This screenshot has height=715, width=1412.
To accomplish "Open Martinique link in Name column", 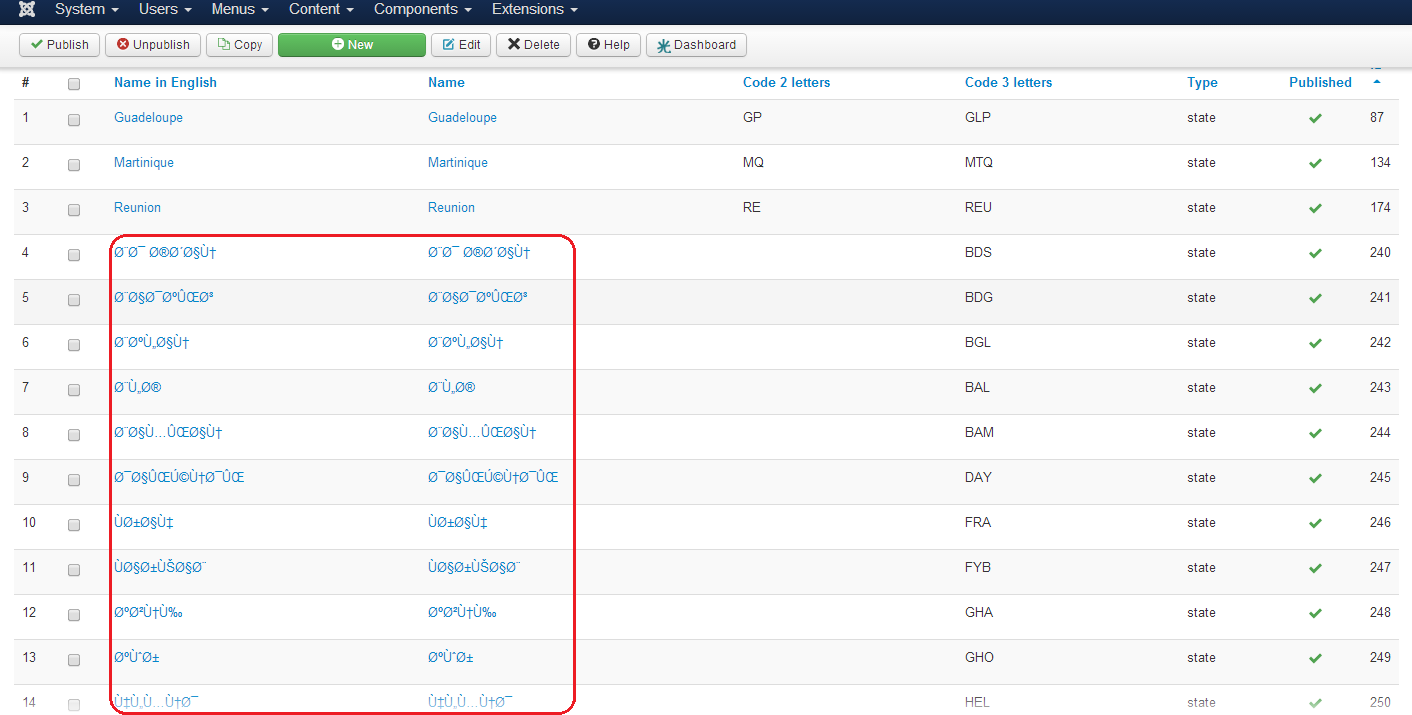I will coord(458,163).
